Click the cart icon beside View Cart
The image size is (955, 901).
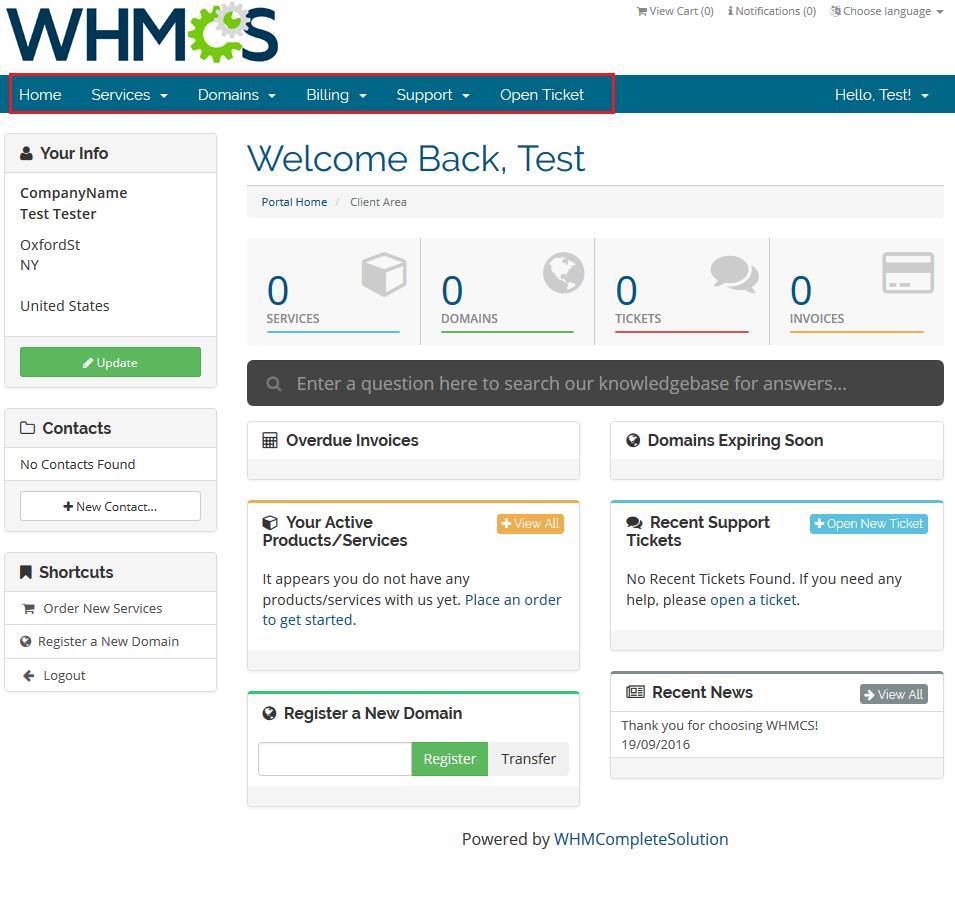coord(642,11)
